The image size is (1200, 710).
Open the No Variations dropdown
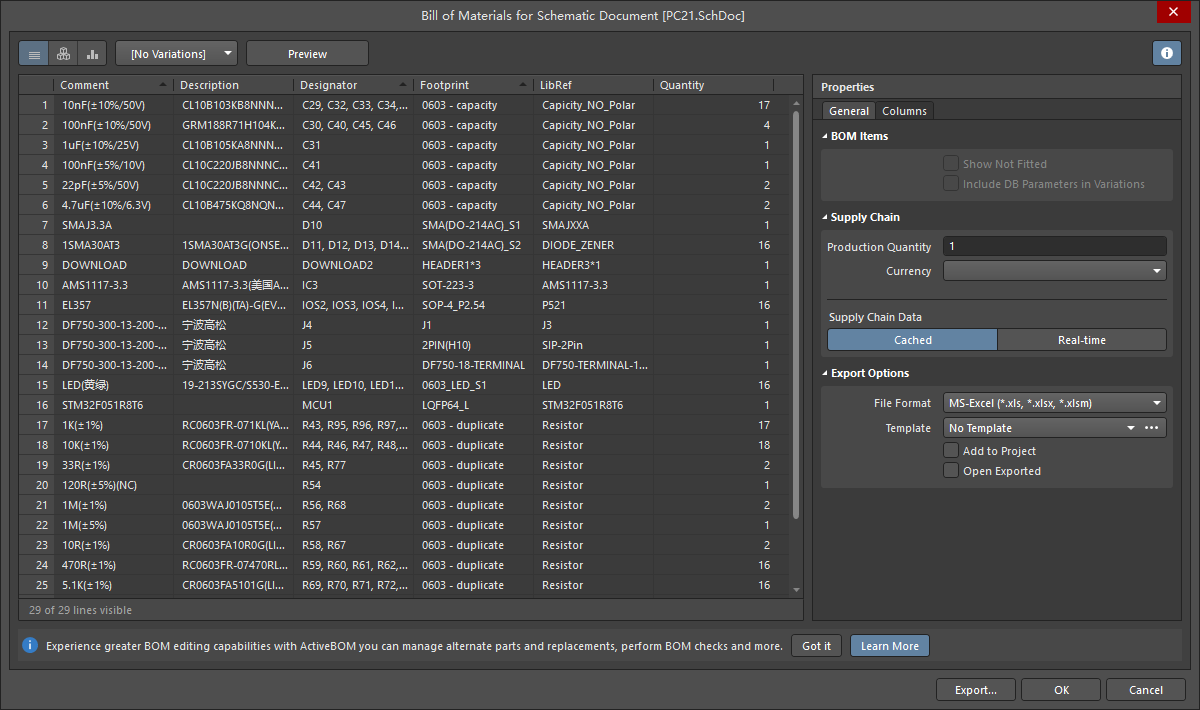click(177, 54)
